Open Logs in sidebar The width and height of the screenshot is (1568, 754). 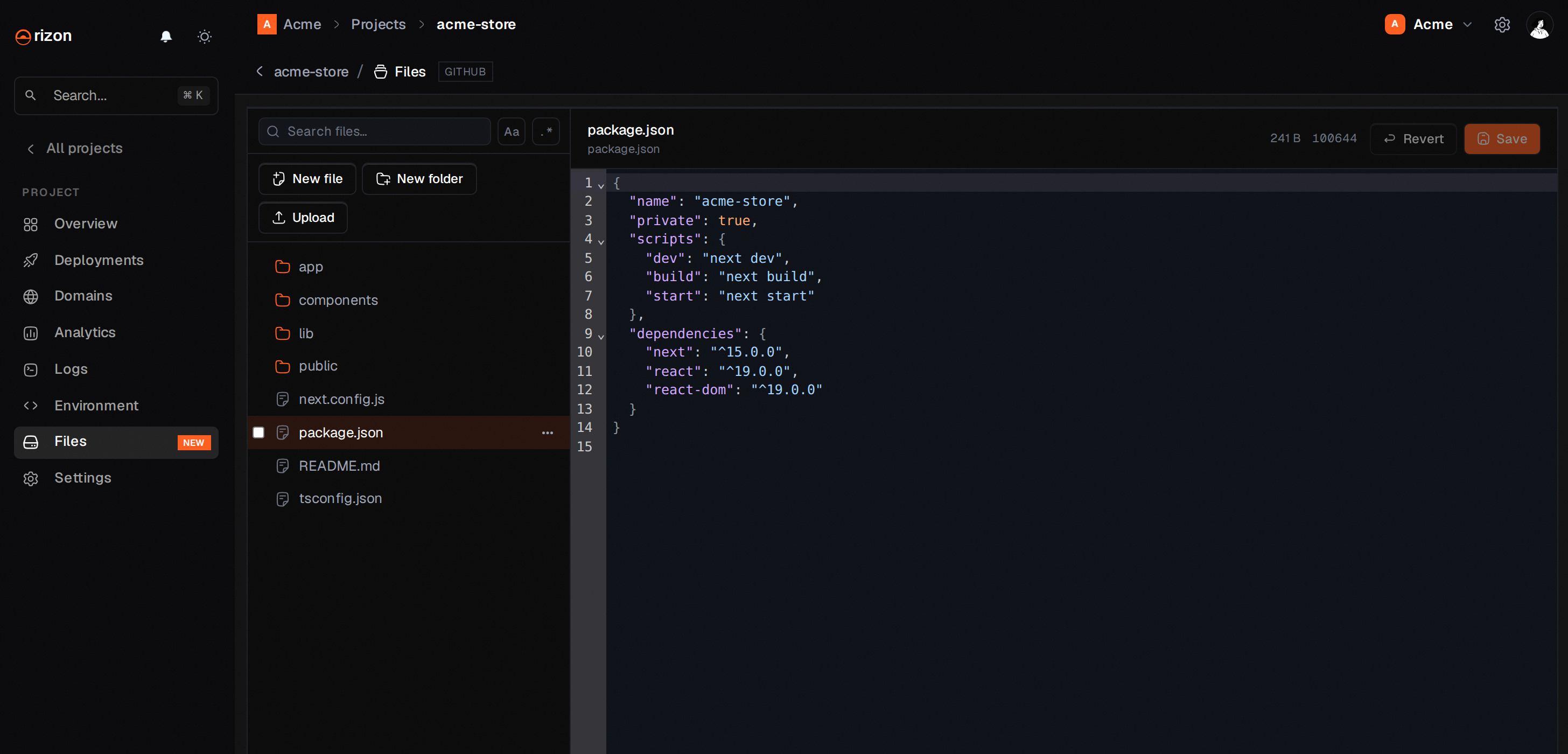[x=116, y=369]
